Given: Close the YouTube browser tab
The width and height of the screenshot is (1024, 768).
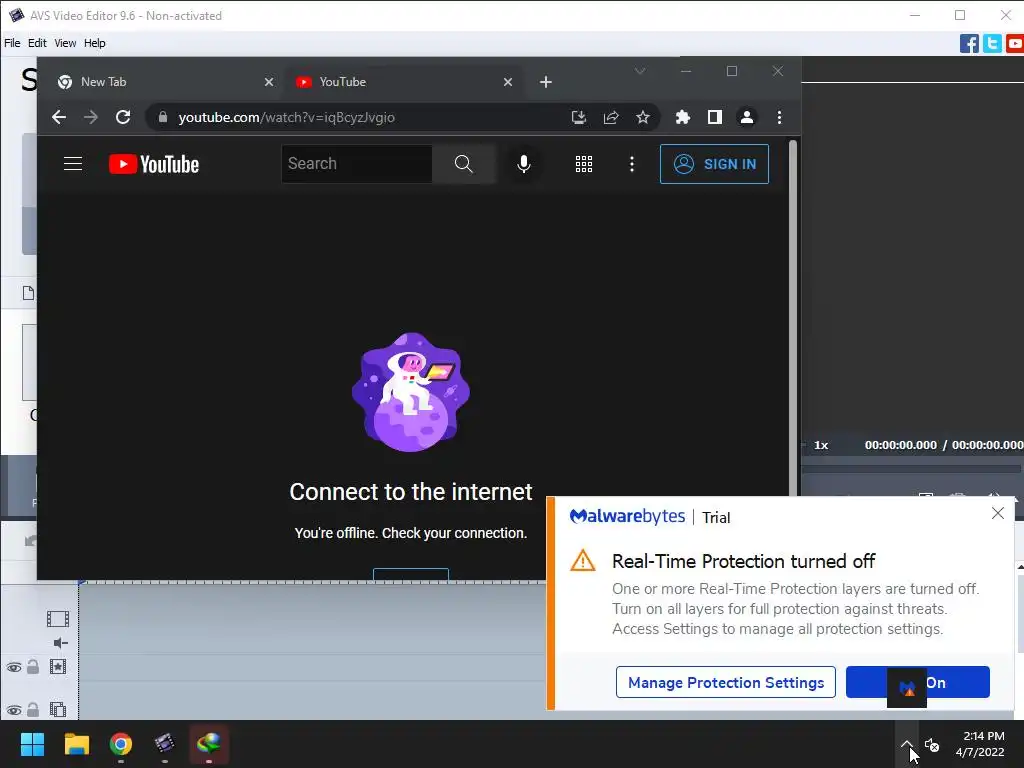Looking at the screenshot, I should 507,82.
